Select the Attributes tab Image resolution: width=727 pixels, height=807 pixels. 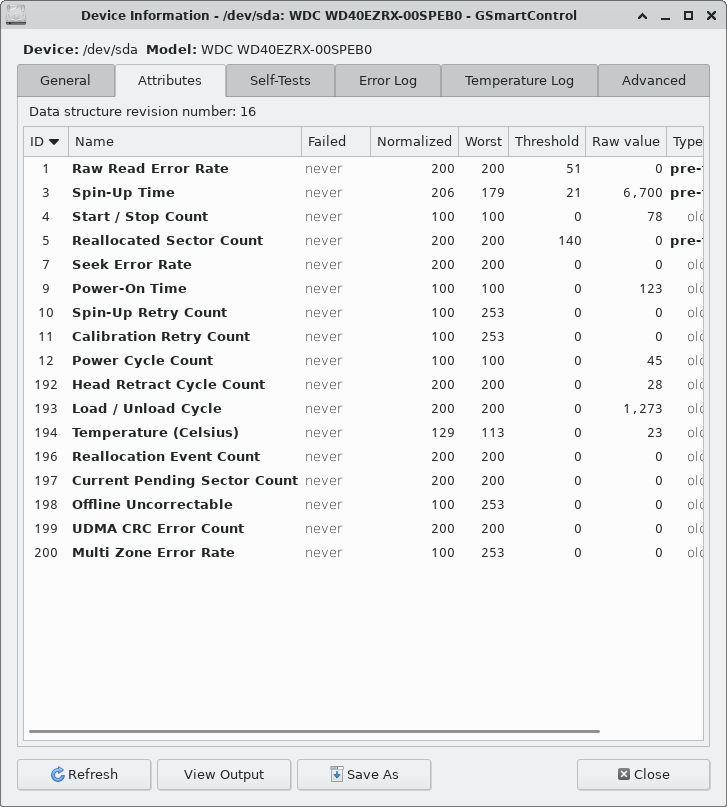(170, 80)
